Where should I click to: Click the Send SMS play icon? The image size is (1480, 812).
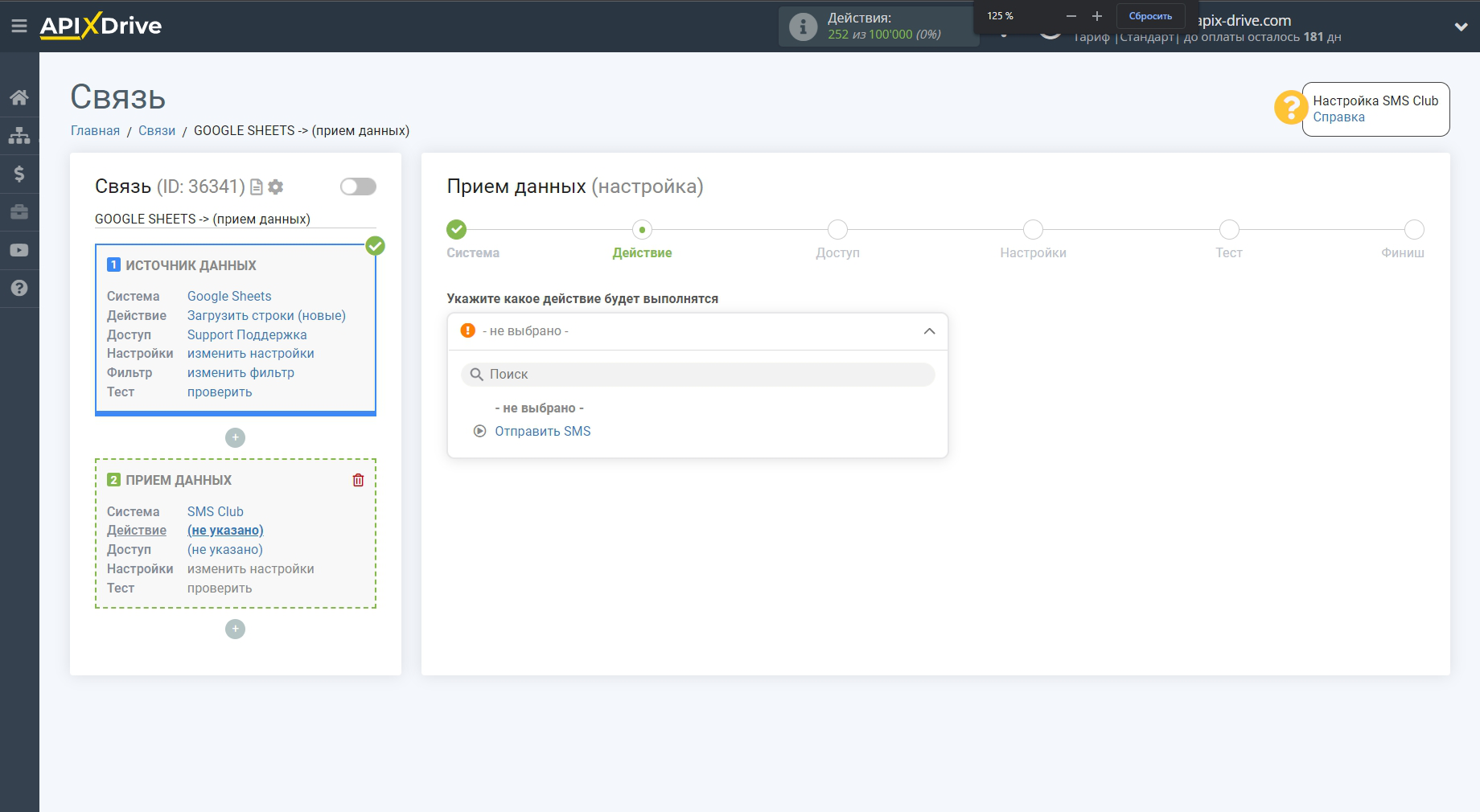pyautogui.click(x=480, y=431)
